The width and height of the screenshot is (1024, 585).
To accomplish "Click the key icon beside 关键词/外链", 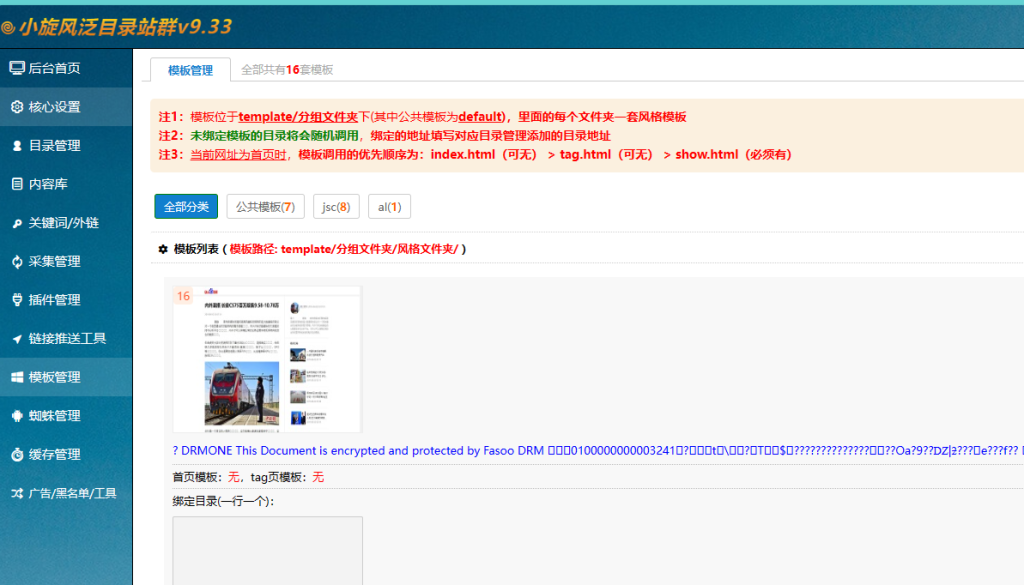I will coord(17,223).
